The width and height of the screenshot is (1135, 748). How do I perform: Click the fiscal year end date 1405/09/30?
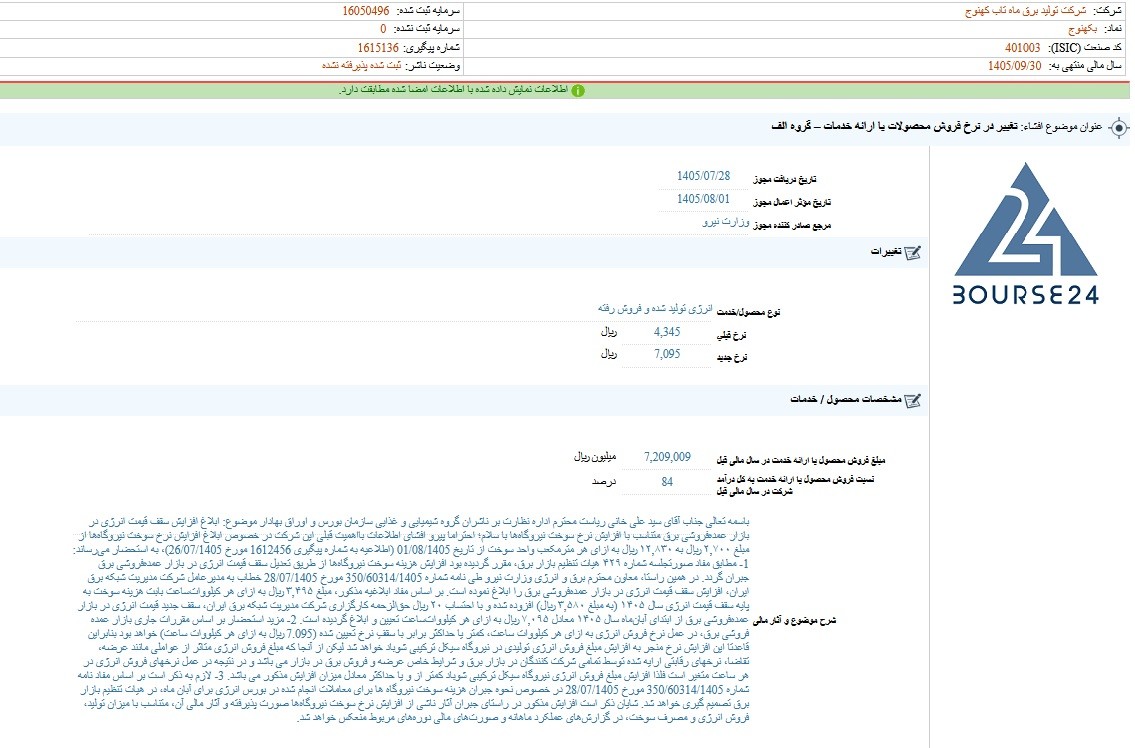point(1014,66)
